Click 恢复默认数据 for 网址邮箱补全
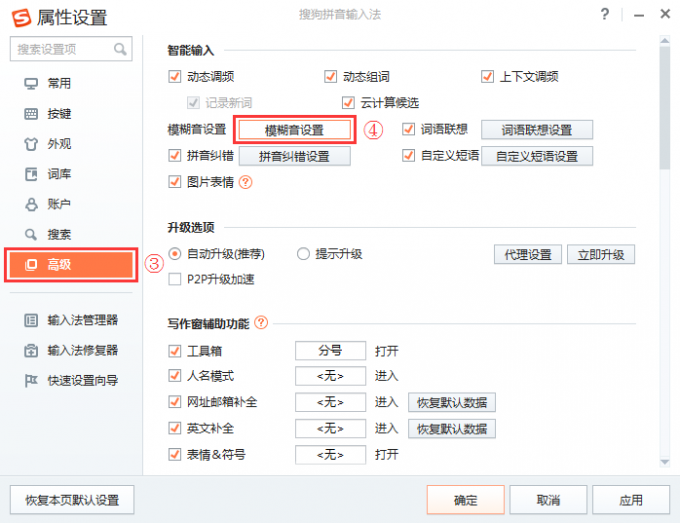The image size is (680, 523). click(452, 402)
